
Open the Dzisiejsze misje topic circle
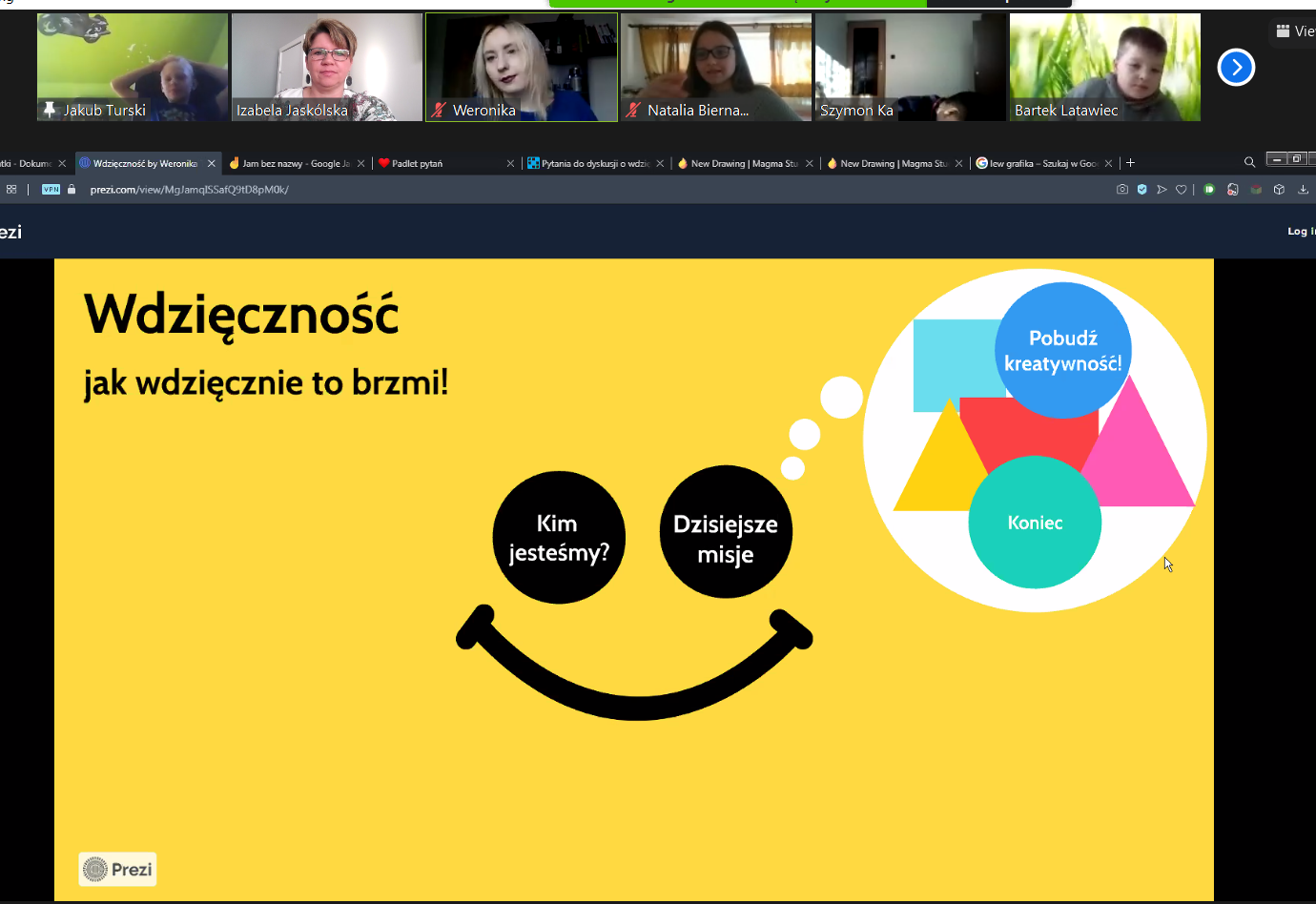click(726, 532)
